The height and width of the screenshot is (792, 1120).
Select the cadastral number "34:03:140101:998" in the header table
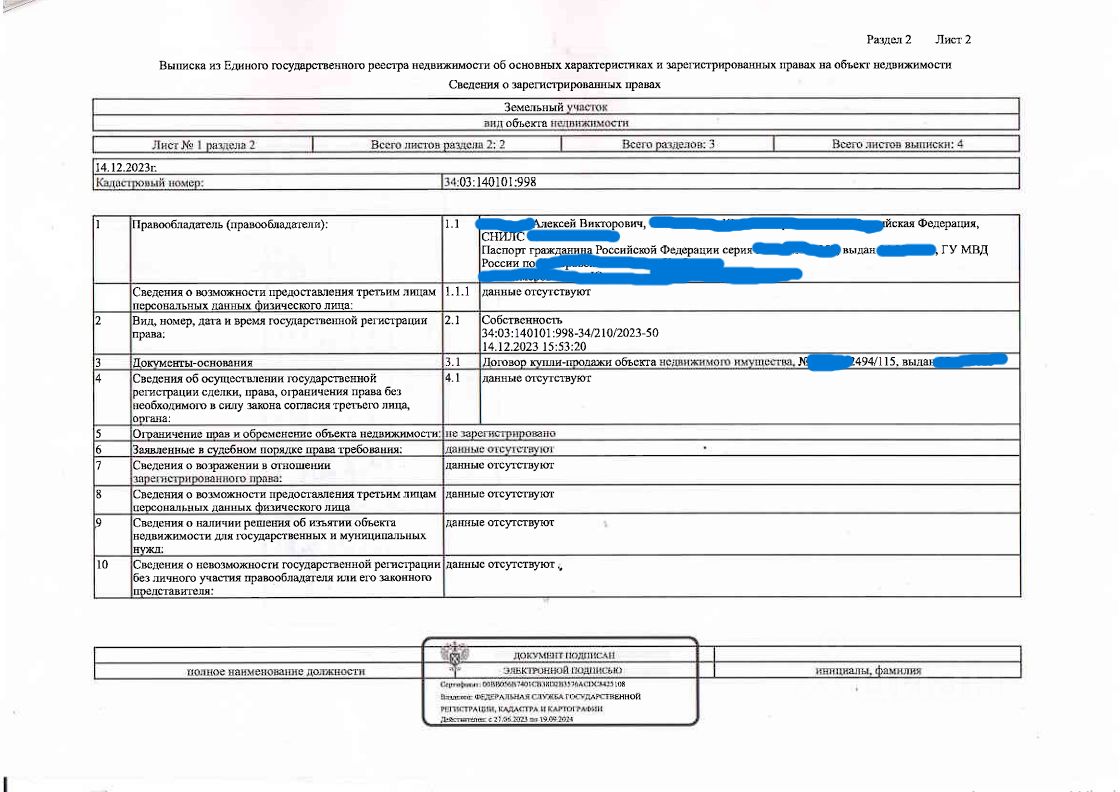[490, 182]
